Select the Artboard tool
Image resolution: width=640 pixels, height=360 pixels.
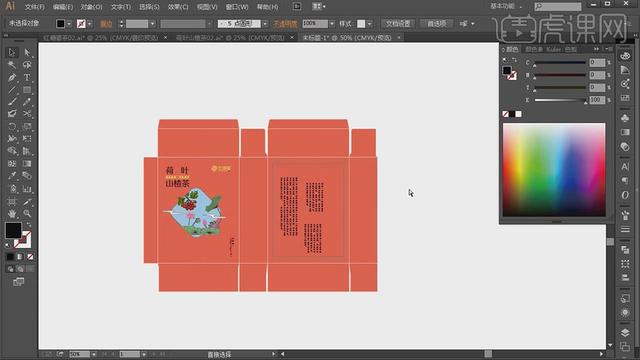tap(12, 201)
